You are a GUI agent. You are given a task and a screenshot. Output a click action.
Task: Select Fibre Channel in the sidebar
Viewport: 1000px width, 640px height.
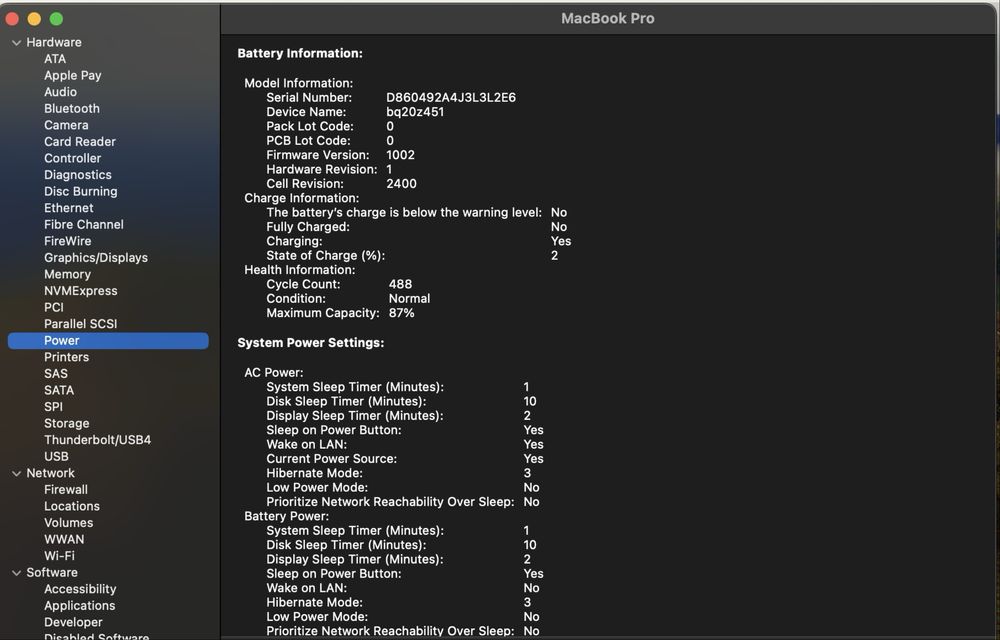coord(84,224)
